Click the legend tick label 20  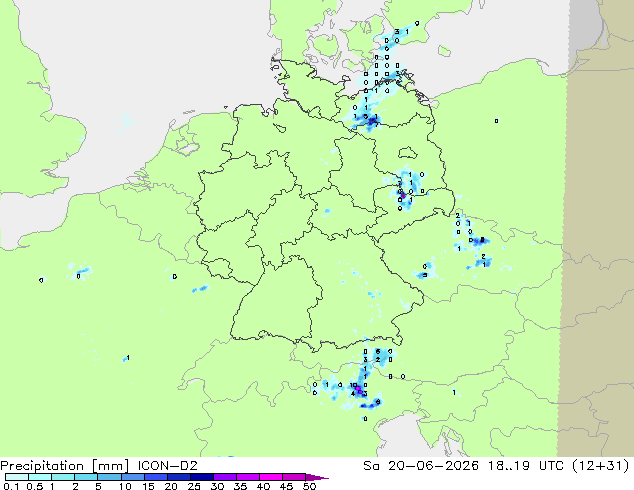click(x=171, y=486)
